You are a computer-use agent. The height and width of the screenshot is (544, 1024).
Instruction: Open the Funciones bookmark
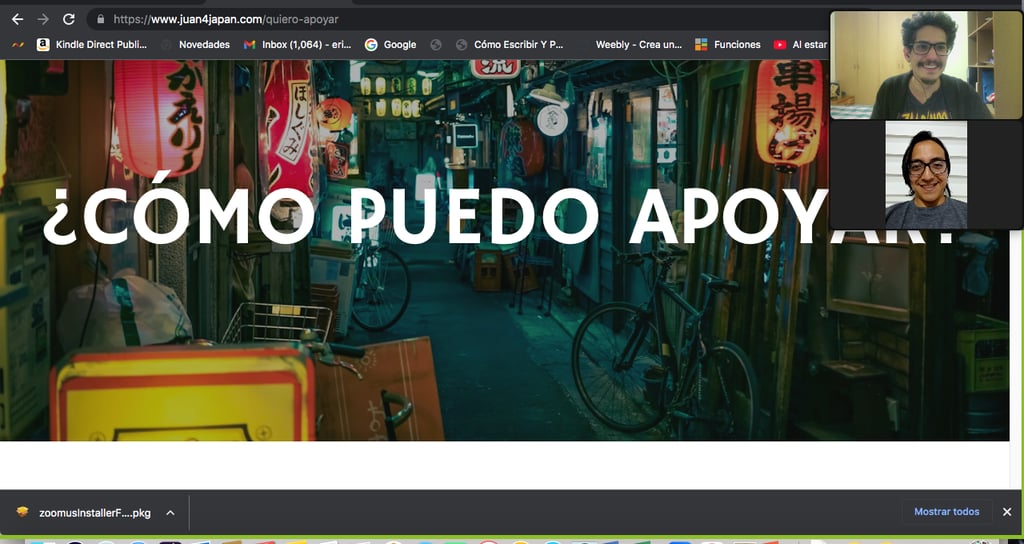click(x=728, y=44)
